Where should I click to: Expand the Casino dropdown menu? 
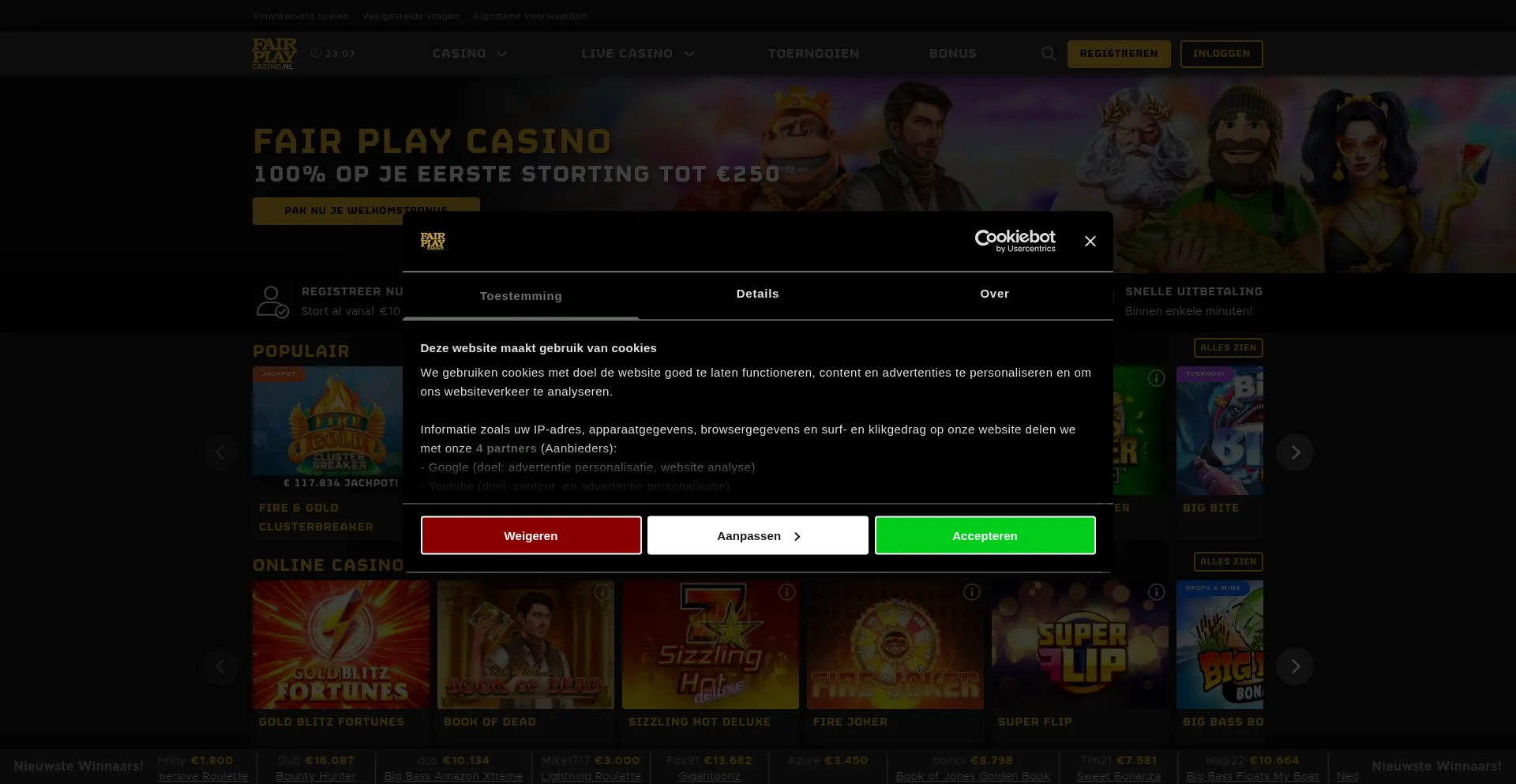470,54
